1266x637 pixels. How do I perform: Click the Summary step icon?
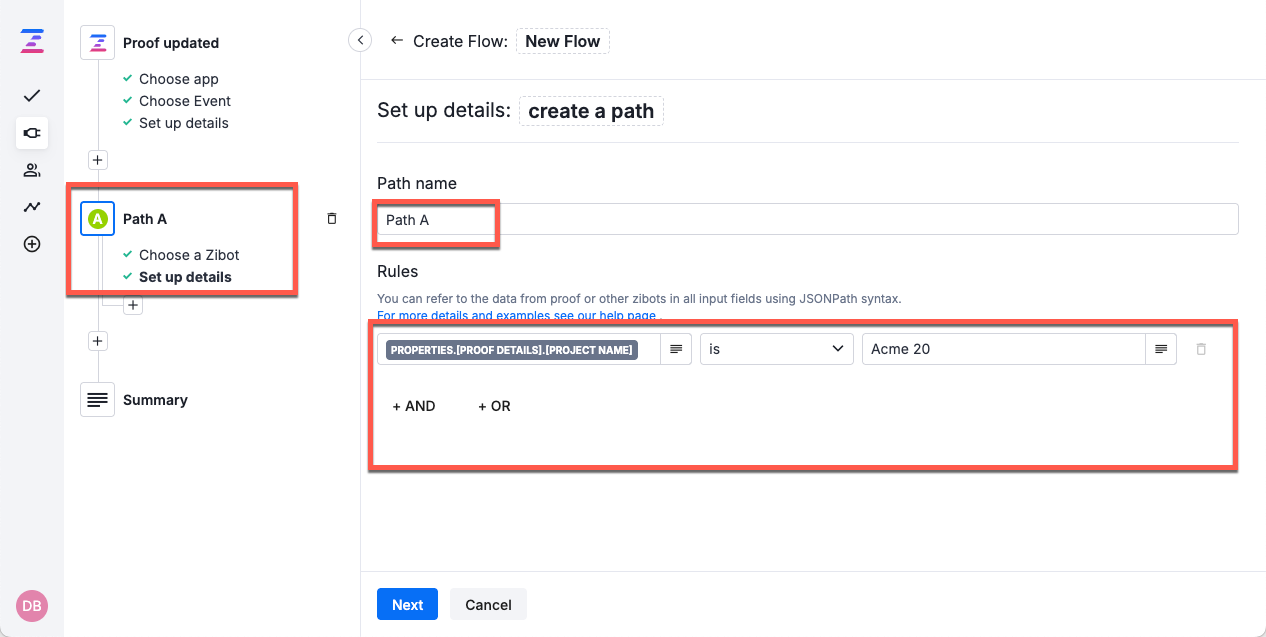[x=97, y=399]
